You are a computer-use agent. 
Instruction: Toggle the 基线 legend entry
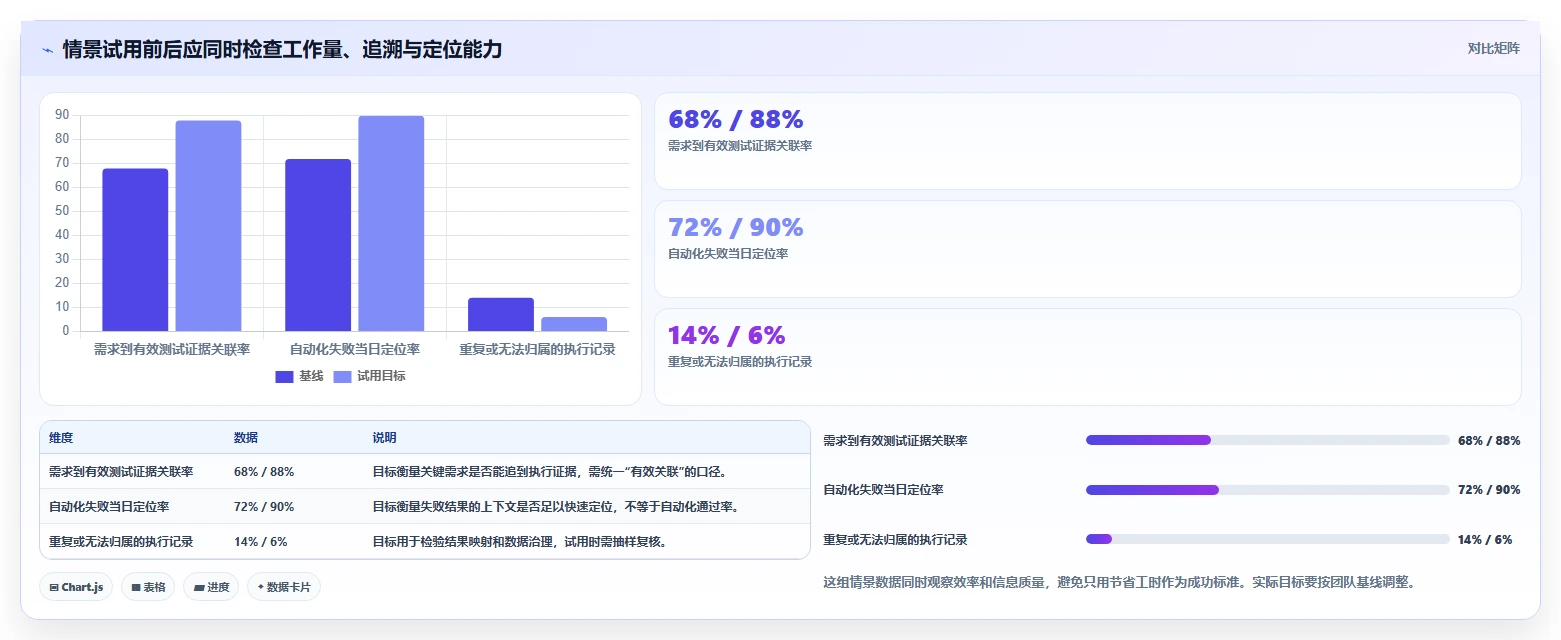299,376
